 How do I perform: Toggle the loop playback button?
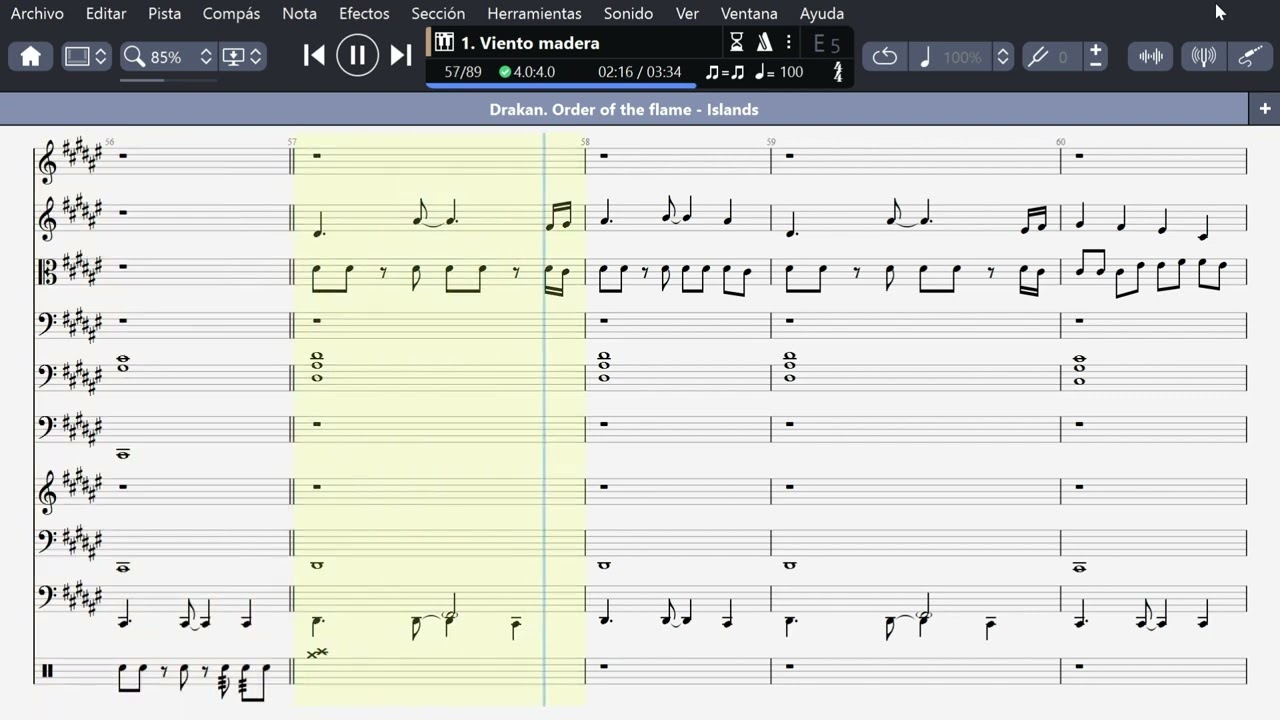pos(884,57)
